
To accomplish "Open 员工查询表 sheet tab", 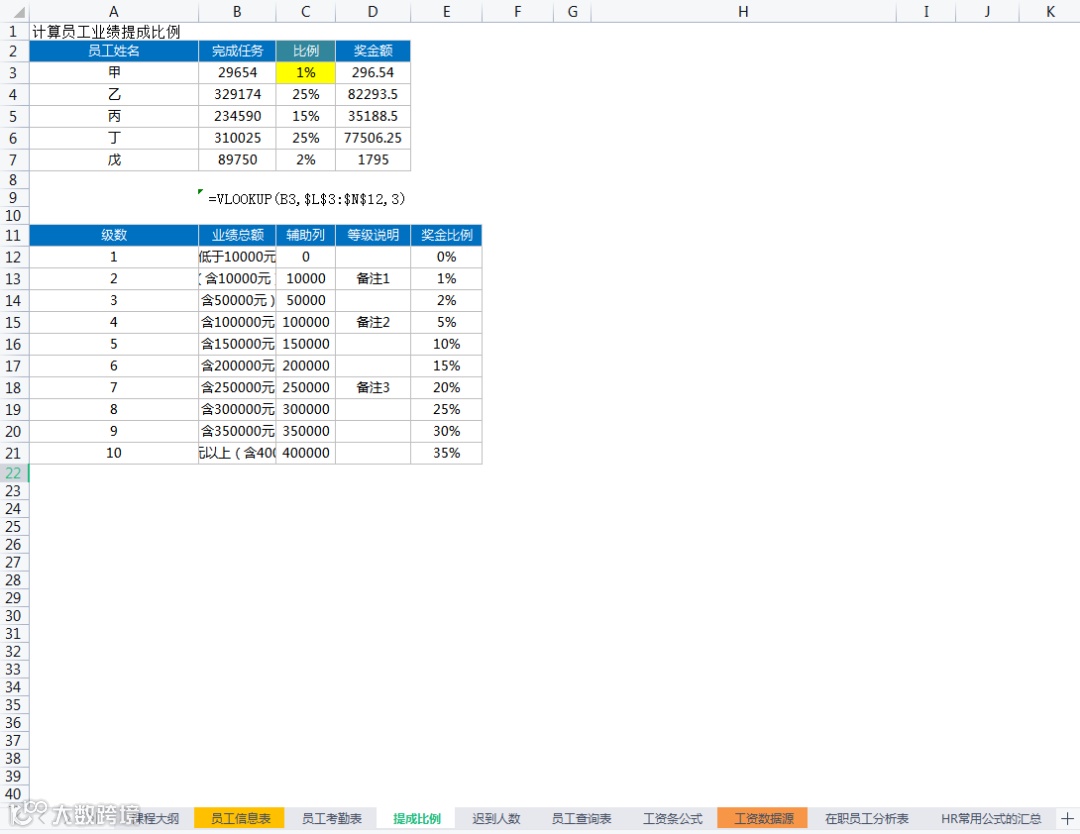I will pyautogui.click(x=581, y=818).
